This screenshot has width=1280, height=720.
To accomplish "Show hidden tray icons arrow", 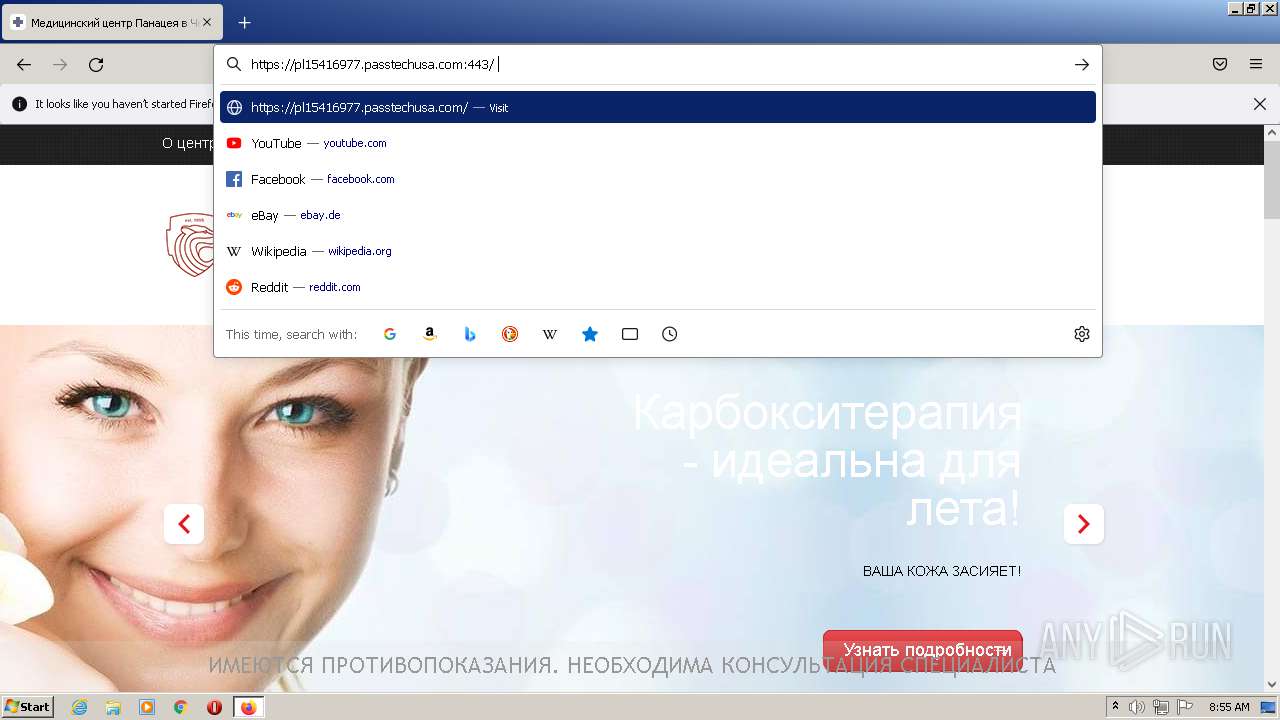I will click(1115, 707).
